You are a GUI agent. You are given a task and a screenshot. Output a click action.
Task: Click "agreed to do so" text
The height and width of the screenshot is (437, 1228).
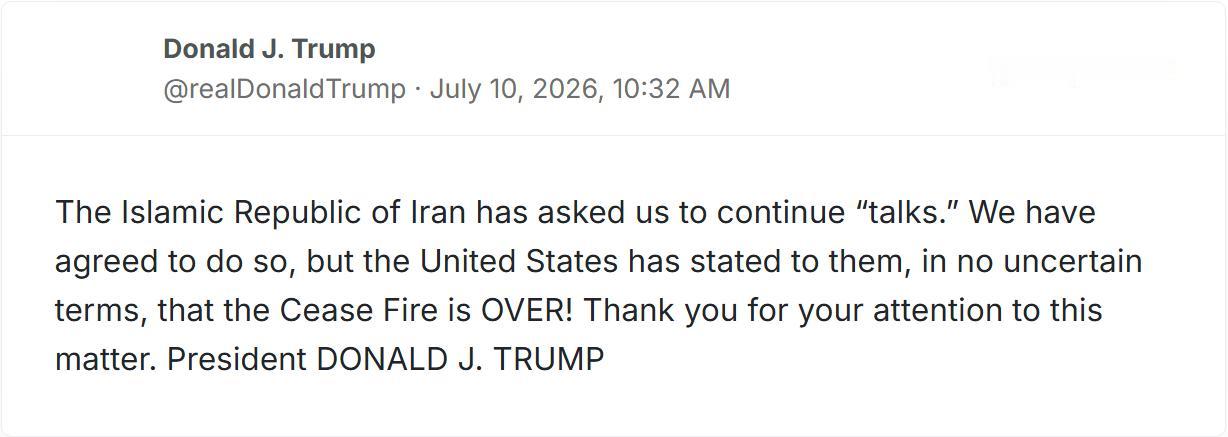click(171, 262)
